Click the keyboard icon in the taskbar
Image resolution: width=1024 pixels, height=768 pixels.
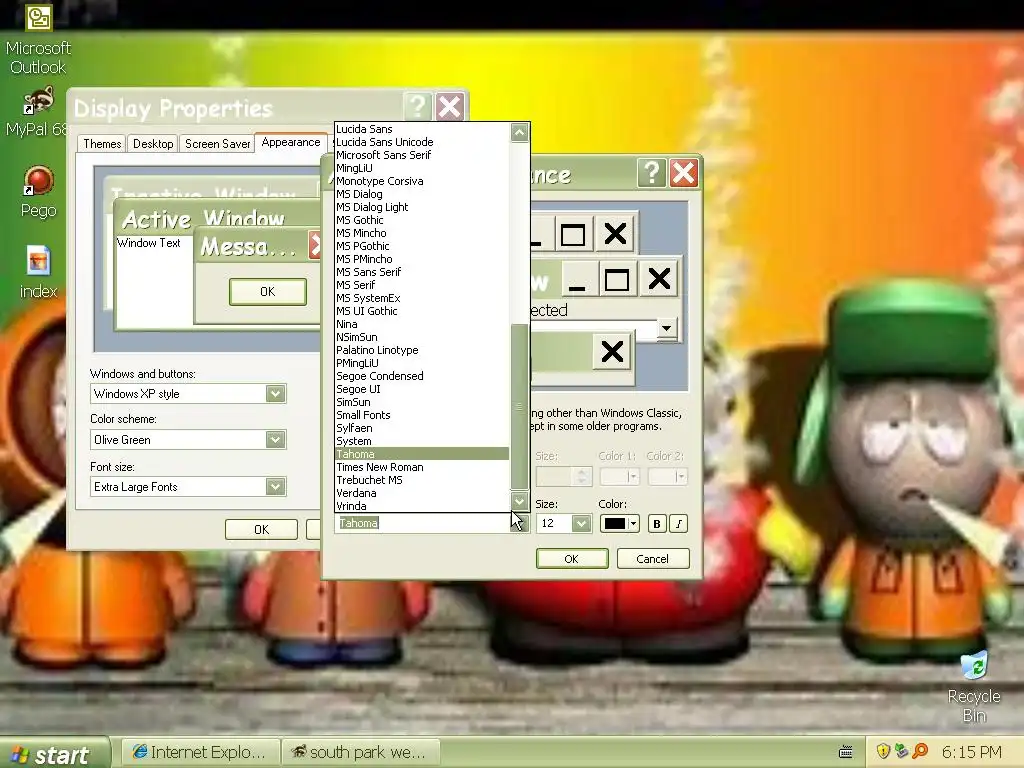click(x=846, y=752)
